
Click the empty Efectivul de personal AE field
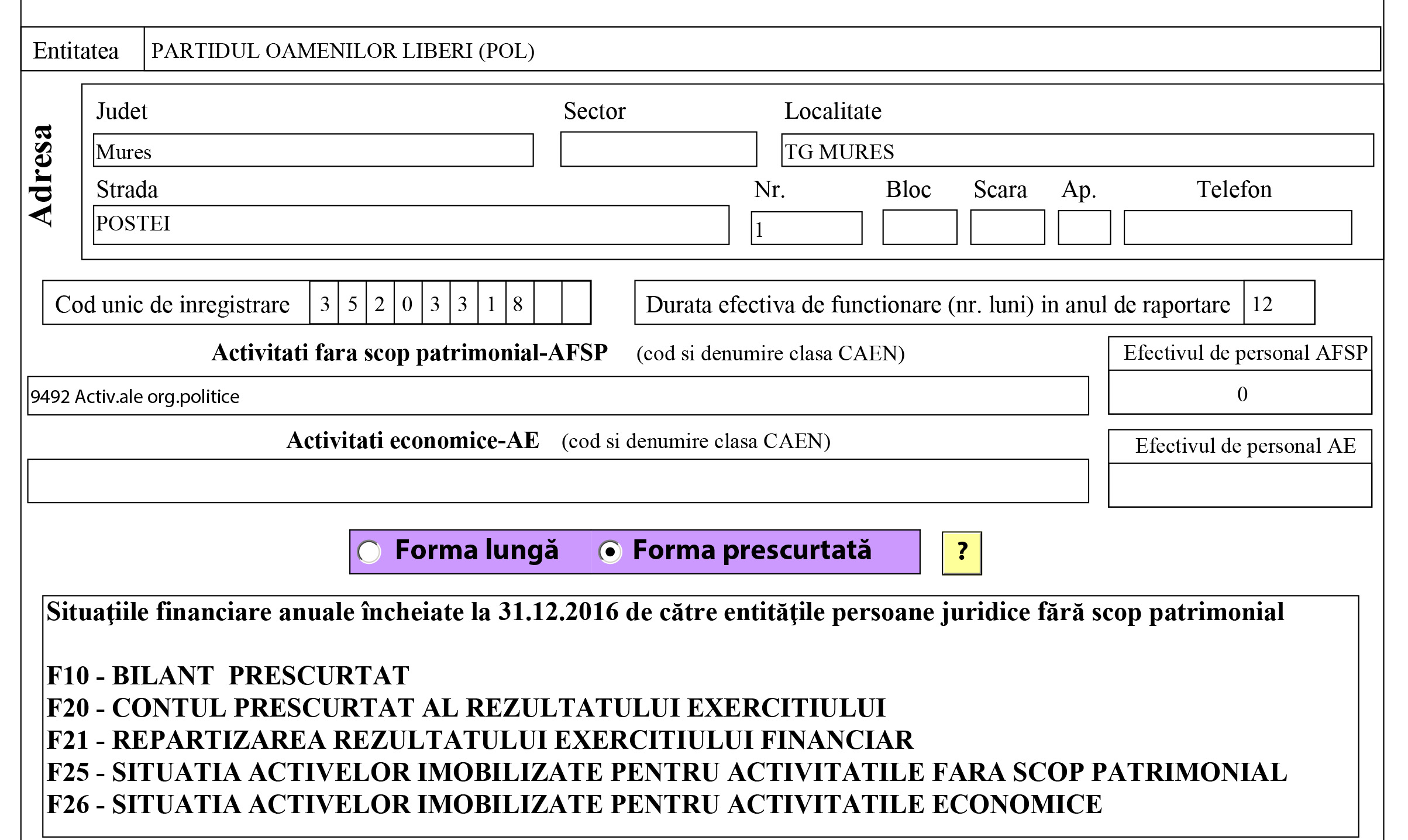pyautogui.click(x=1240, y=485)
